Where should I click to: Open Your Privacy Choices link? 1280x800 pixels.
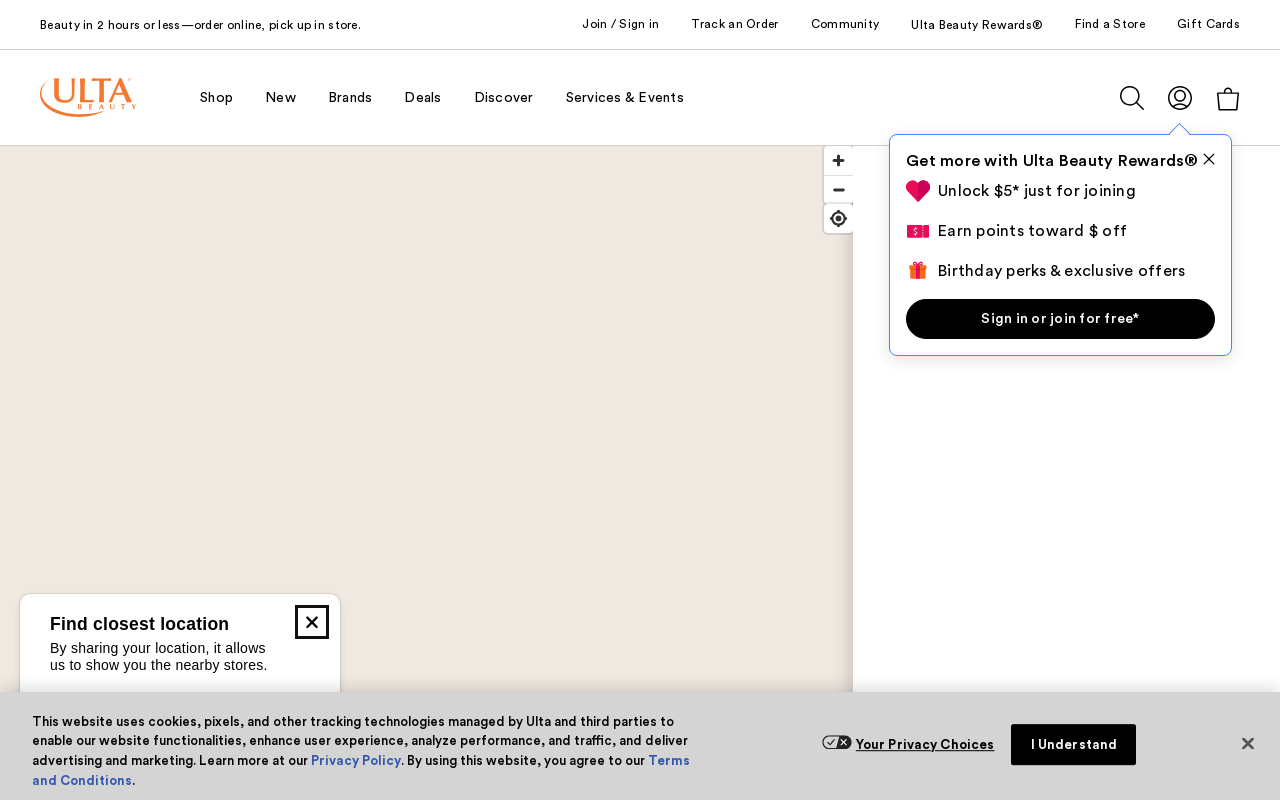(925, 744)
